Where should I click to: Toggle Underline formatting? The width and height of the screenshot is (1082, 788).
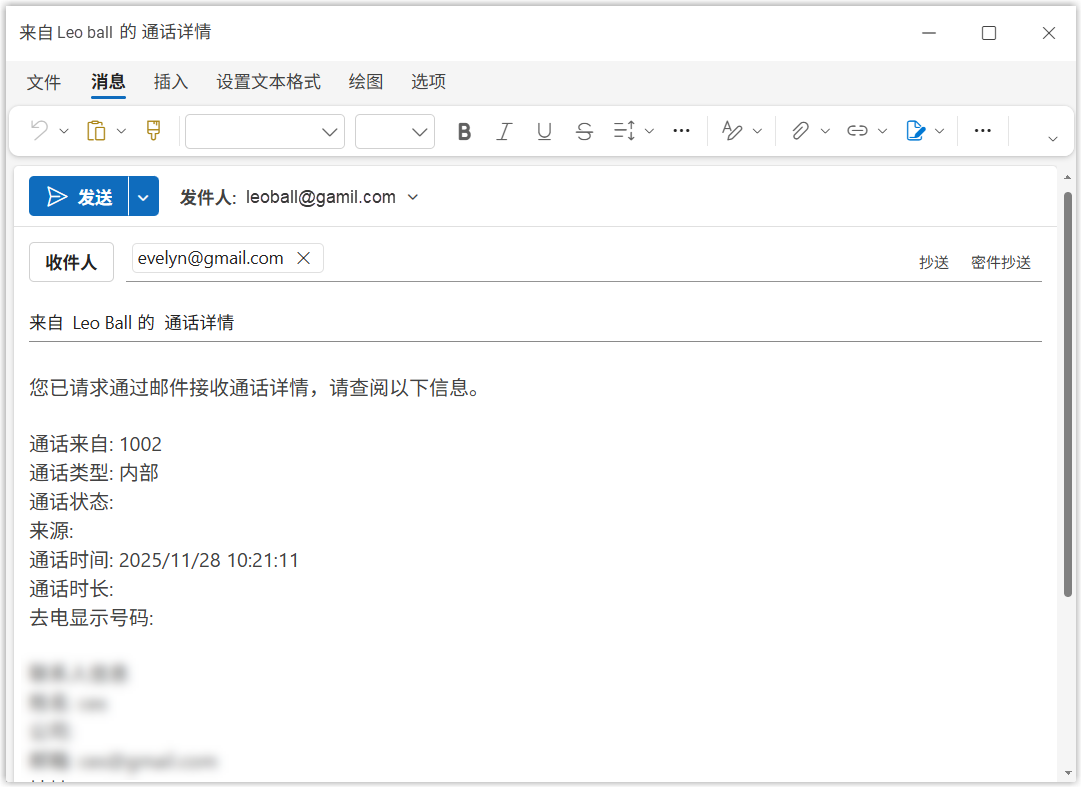[x=544, y=131]
